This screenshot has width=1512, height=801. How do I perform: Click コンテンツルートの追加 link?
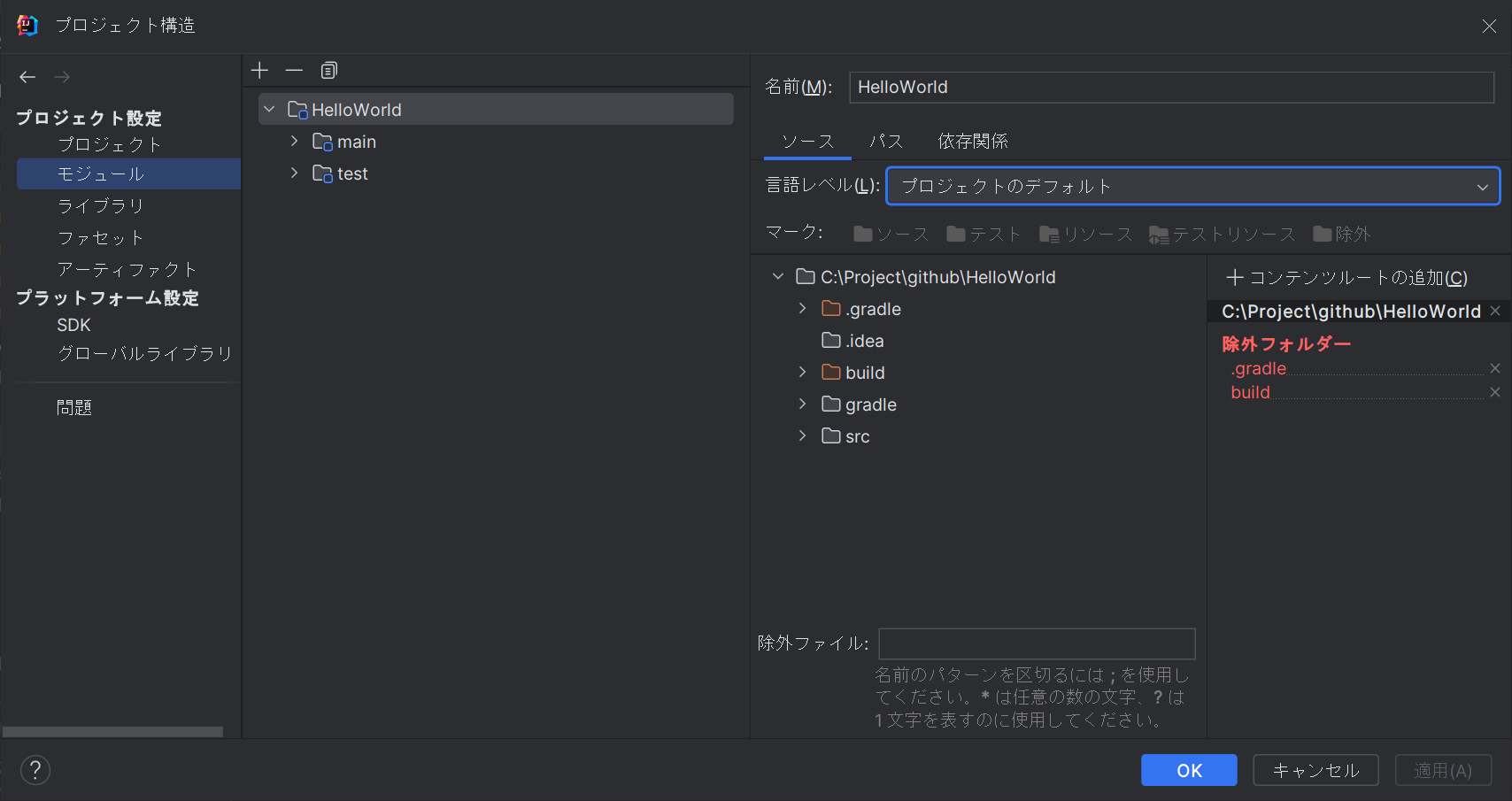click(x=1349, y=277)
